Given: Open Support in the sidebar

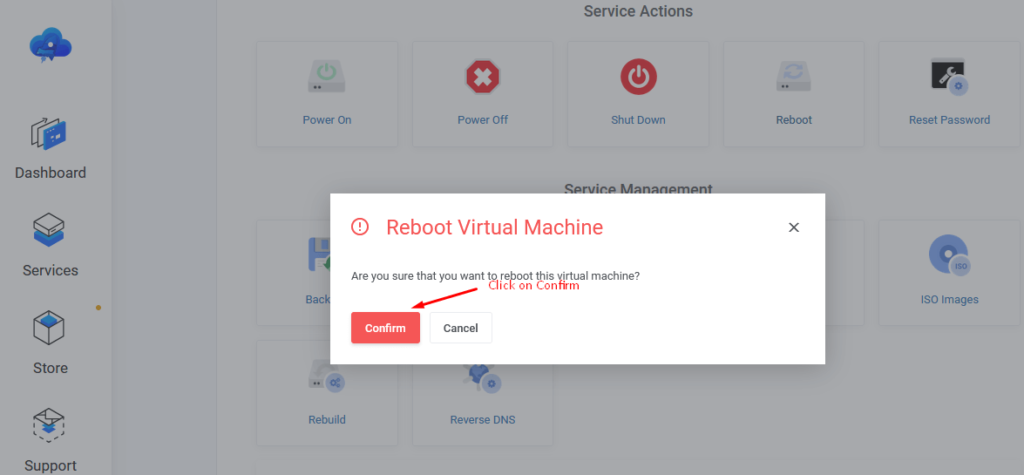Looking at the screenshot, I should (x=50, y=440).
